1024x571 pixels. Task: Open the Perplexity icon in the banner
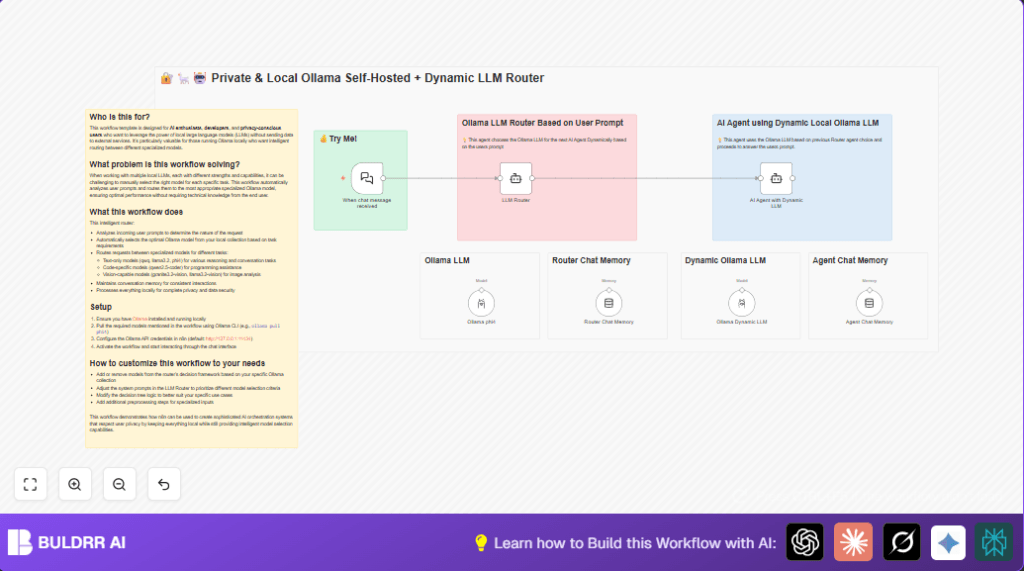coord(994,542)
